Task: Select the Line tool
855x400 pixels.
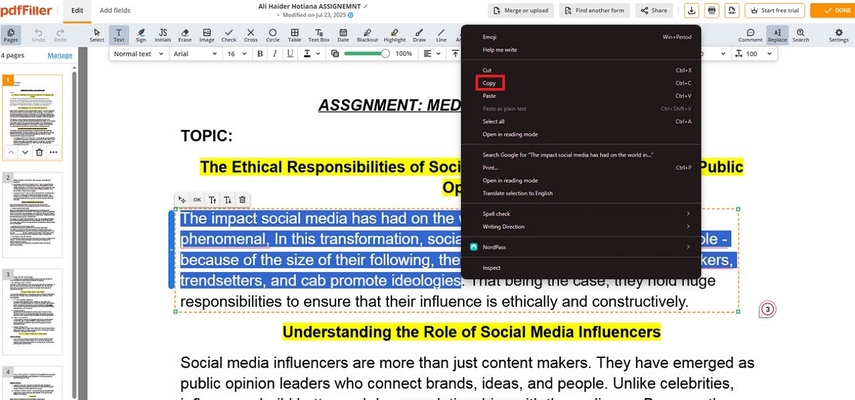Action: coord(441,35)
